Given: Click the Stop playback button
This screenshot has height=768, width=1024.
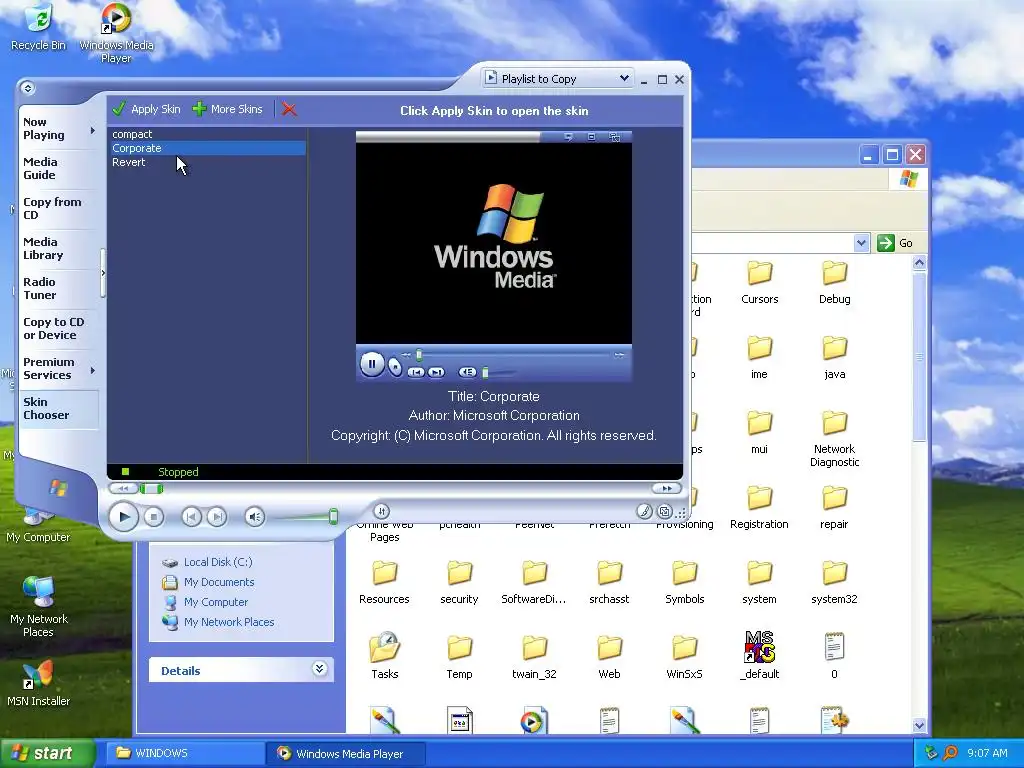Looking at the screenshot, I should coord(153,517).
